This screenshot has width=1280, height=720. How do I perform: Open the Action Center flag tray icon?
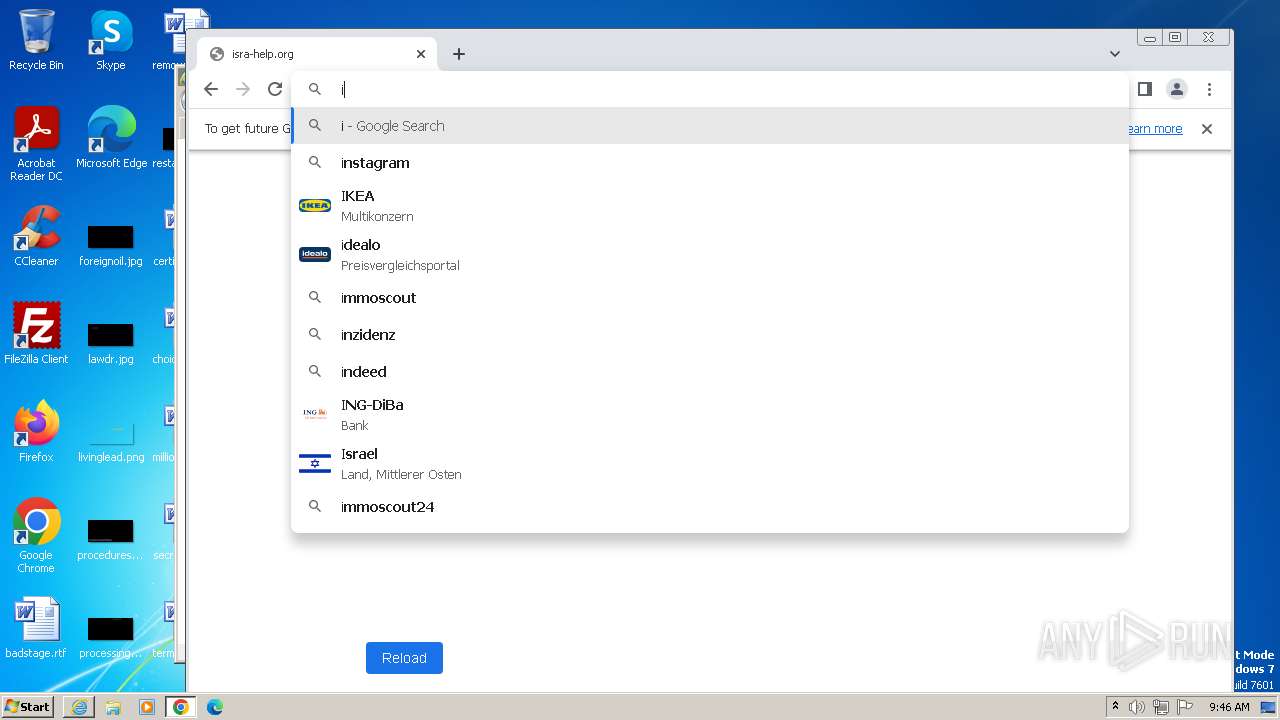tap(1185, 707)
